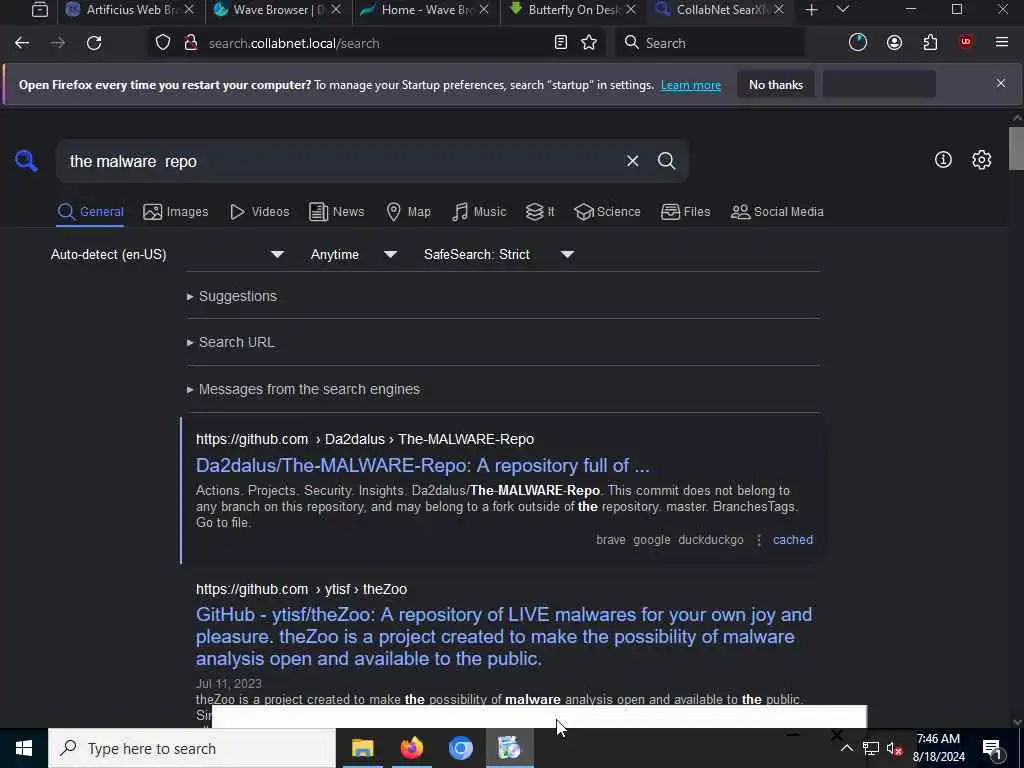Bookmark this page with the star icon

(589, 43)
